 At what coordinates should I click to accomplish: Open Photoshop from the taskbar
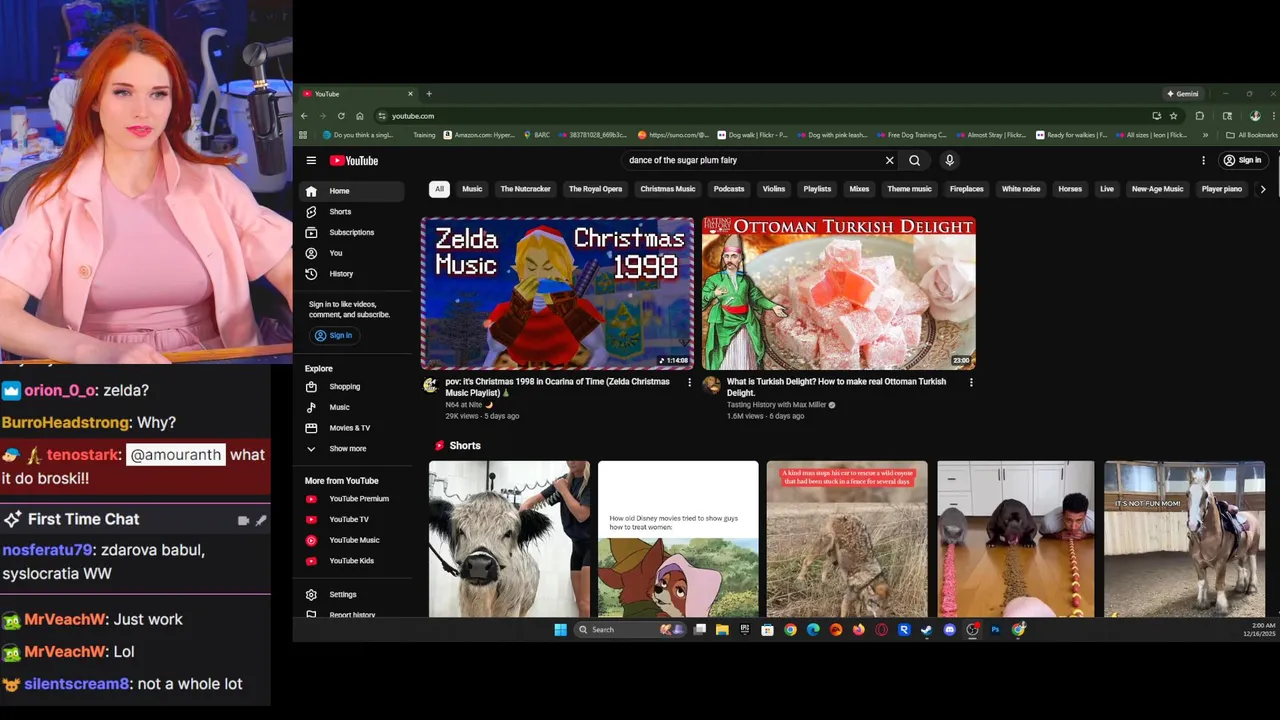[995, 630]
